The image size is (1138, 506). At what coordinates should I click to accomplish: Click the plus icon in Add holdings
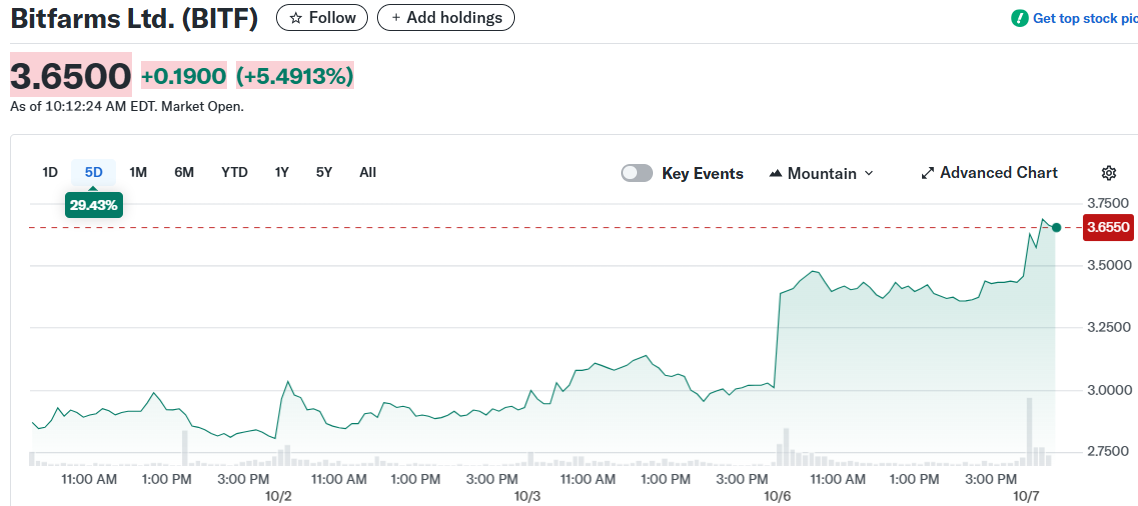click(396, 18)
